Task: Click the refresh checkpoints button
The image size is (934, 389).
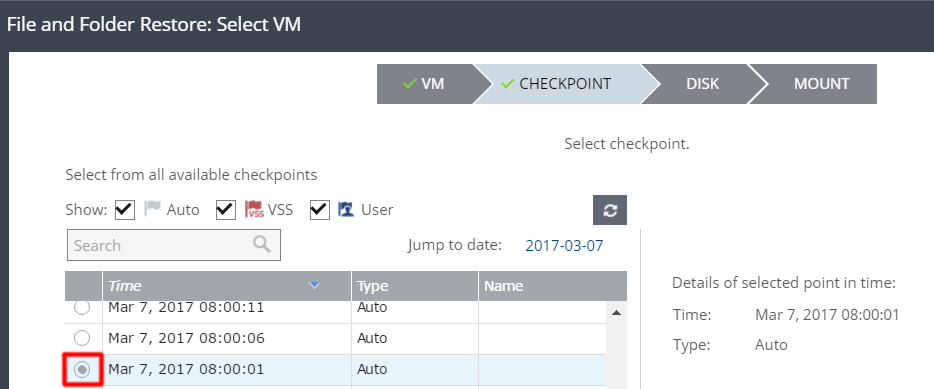Action: (609, 210)
